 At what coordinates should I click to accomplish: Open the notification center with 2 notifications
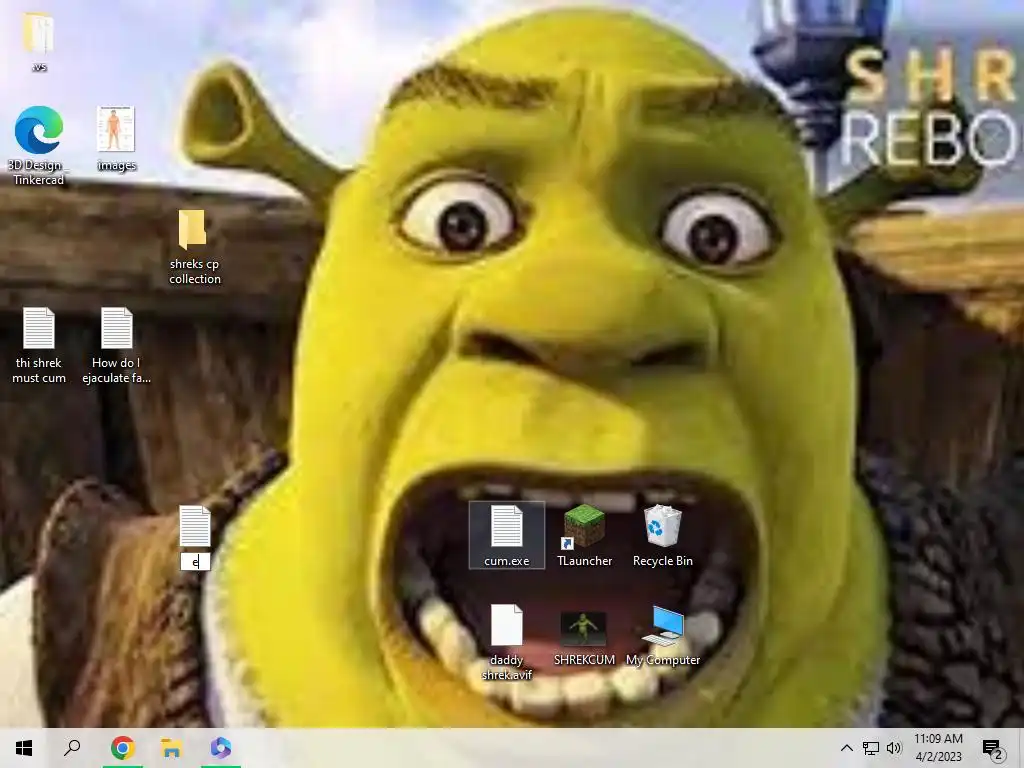point(993,748)
